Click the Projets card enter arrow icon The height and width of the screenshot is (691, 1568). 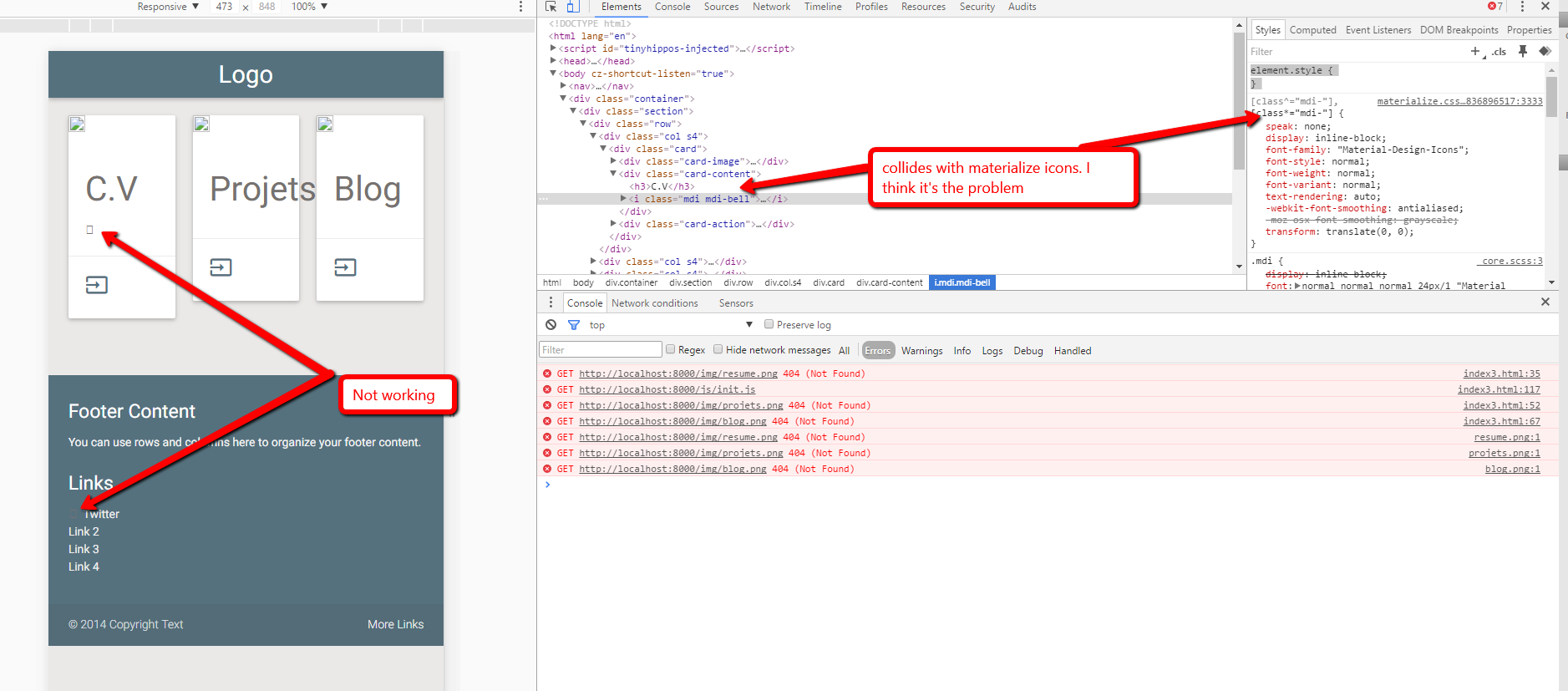(x=221, y=267)
